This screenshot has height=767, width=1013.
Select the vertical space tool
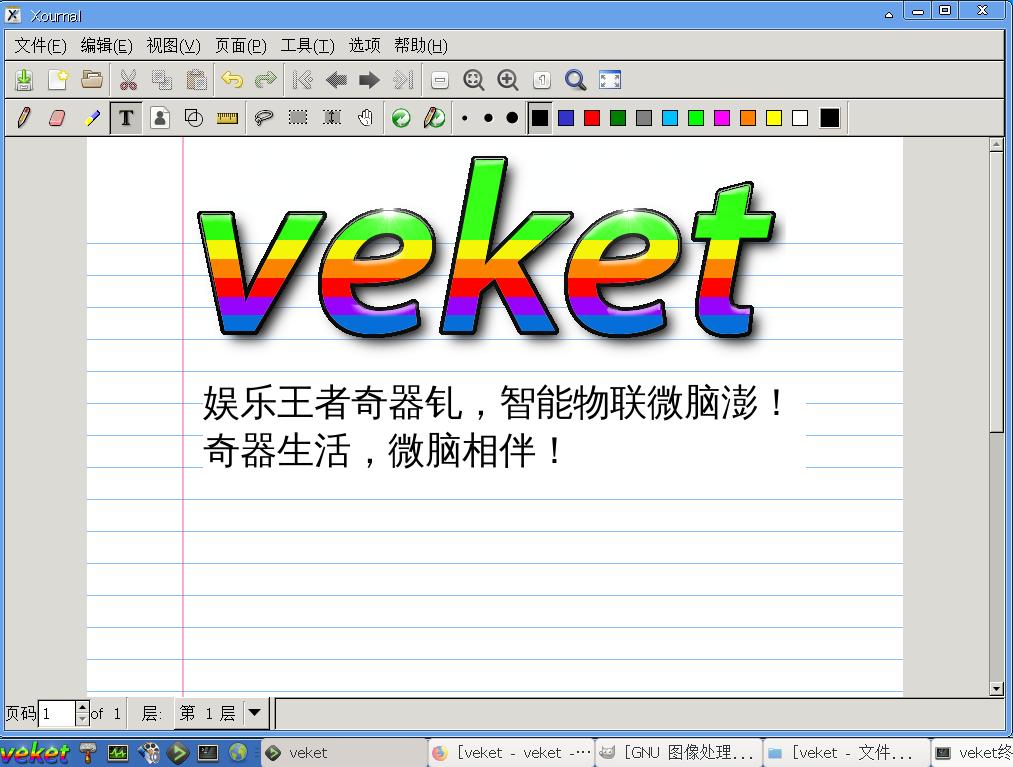point(331,118)
